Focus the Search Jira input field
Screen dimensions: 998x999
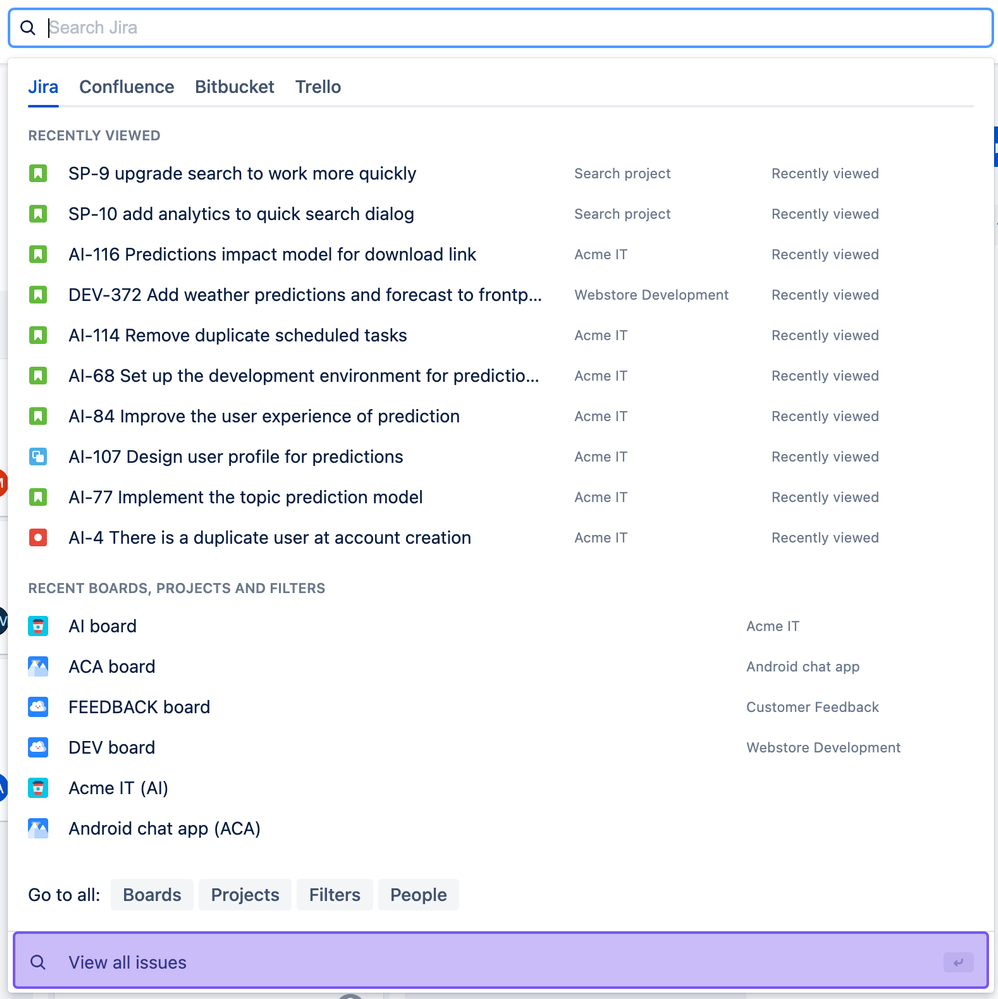coord(501,27)
